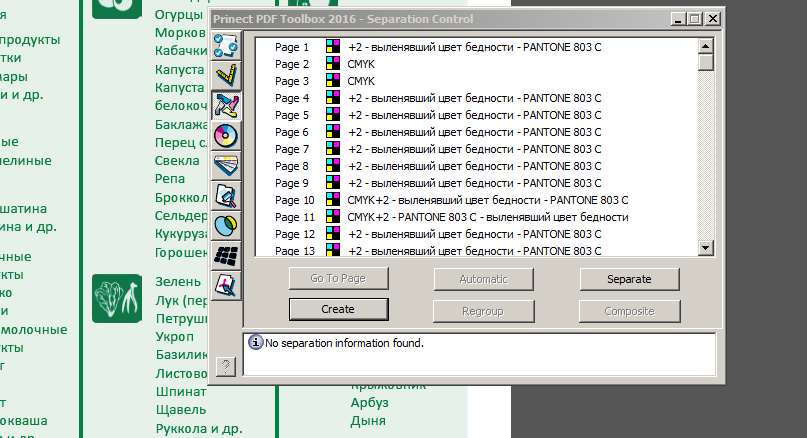
Task: Click the color icon for Page 5
Action: click(x=332, y=114)
